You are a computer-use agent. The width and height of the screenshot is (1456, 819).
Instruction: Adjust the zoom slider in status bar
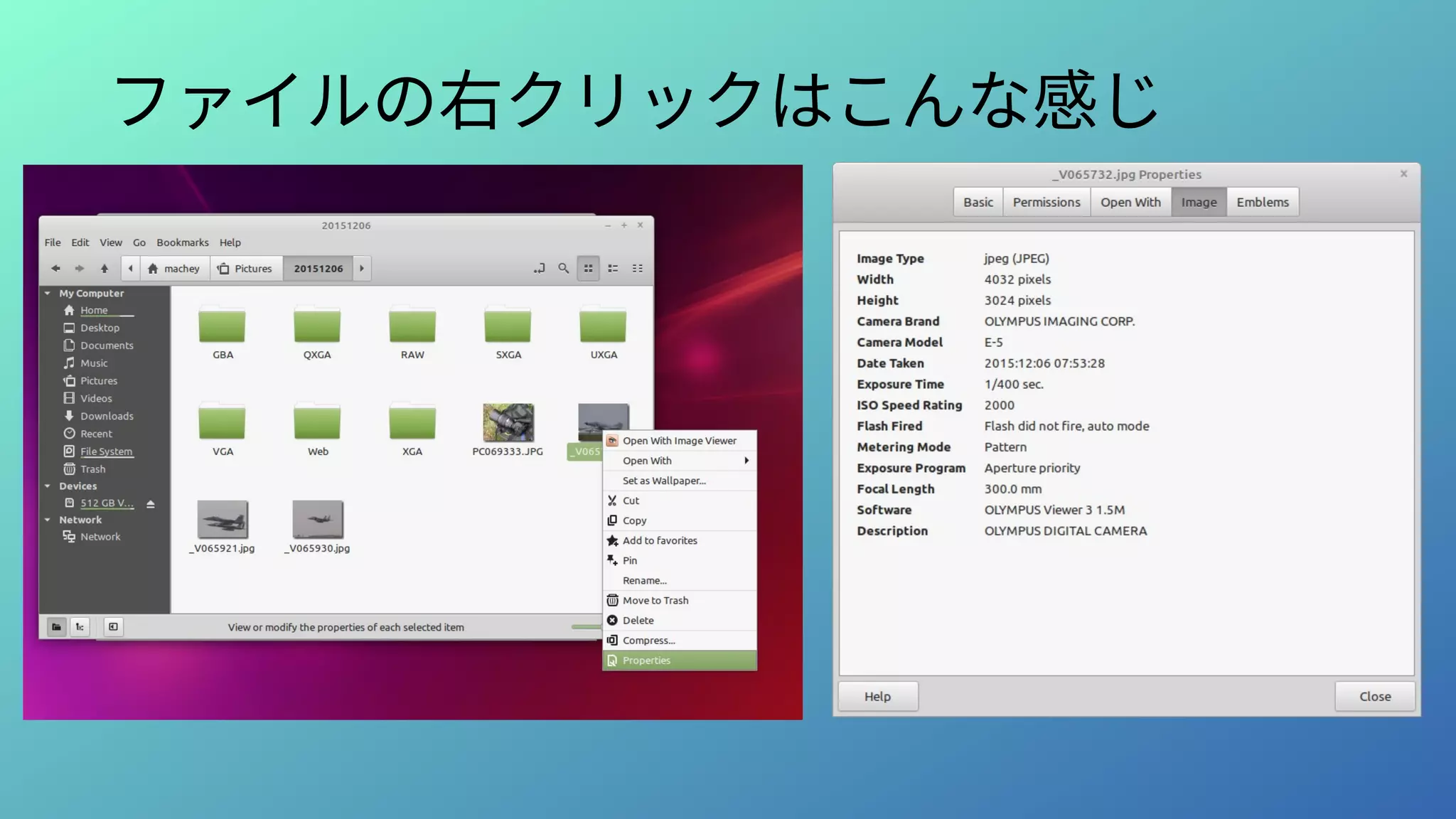[x=586, y=626]
